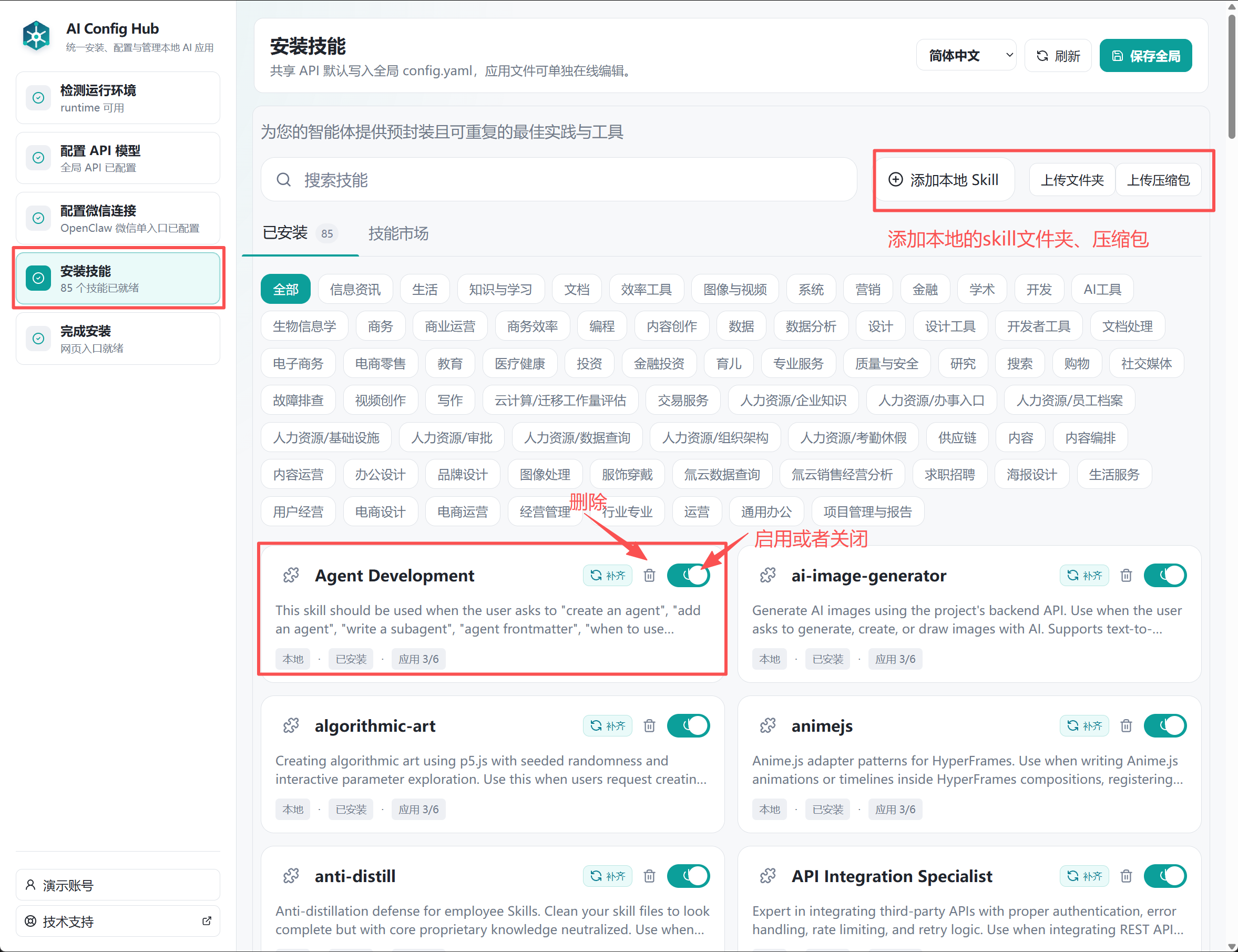This screenshot has height=952, width=1238.
Task: Filter by 开发者工具 category
Action: pos(1039,326)
